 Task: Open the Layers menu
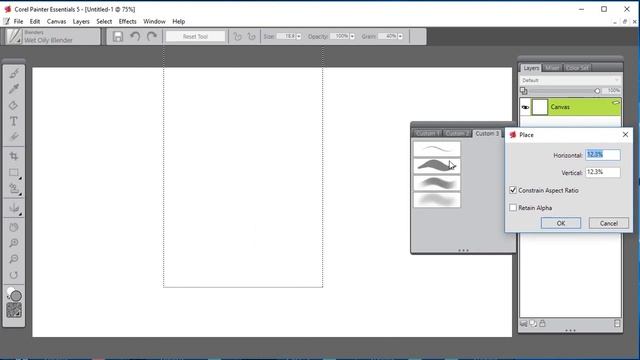coord(81,22)
